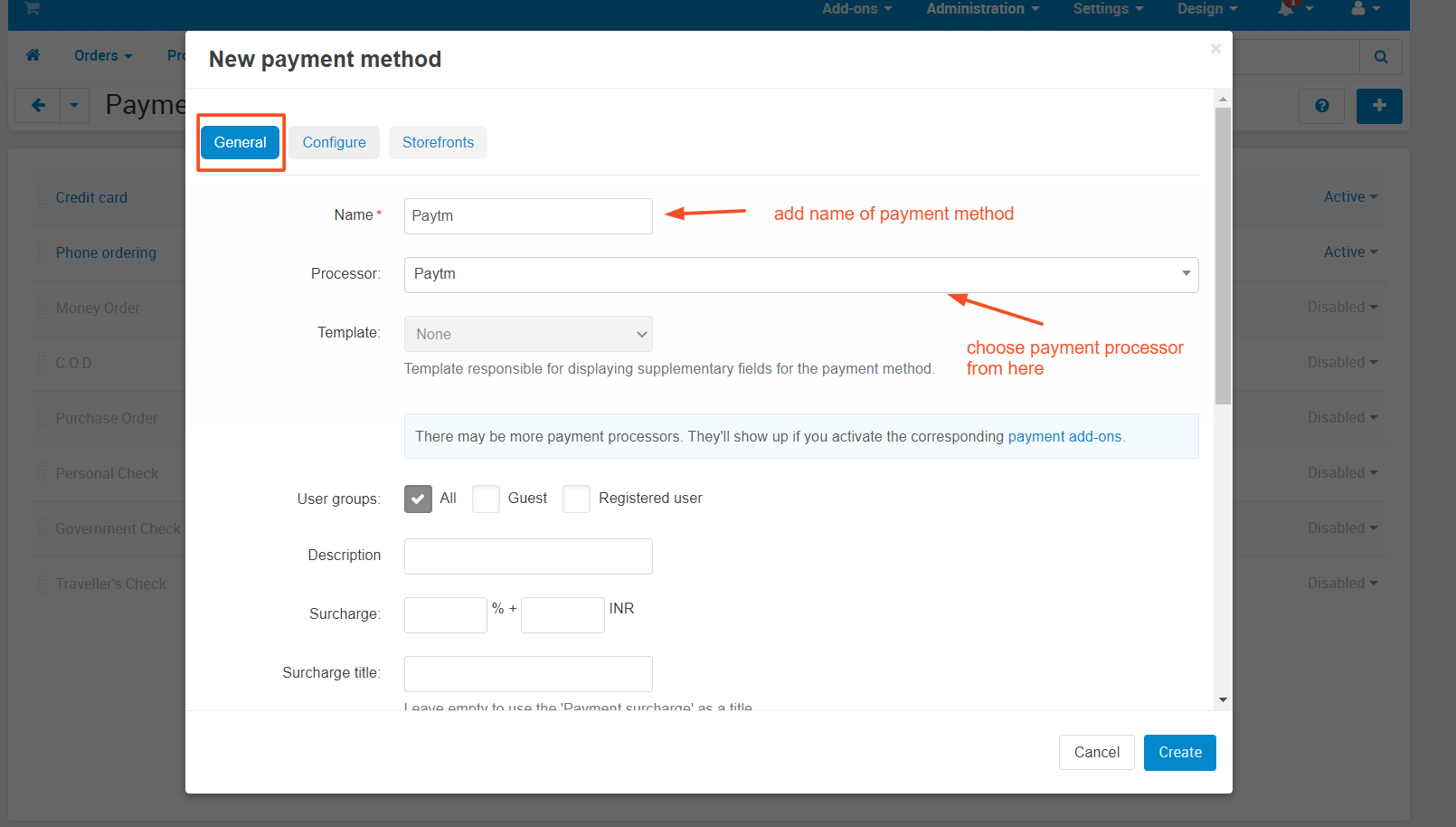Follow the payment add-ons link
1456x827 pixels.
1064,436
